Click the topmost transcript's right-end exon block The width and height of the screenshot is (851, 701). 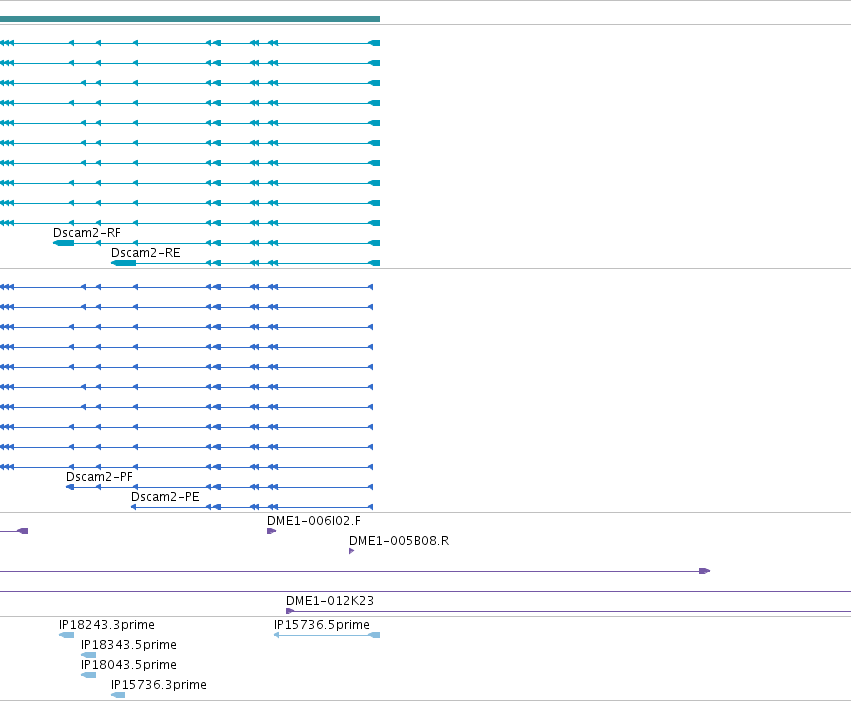point(374,43)
